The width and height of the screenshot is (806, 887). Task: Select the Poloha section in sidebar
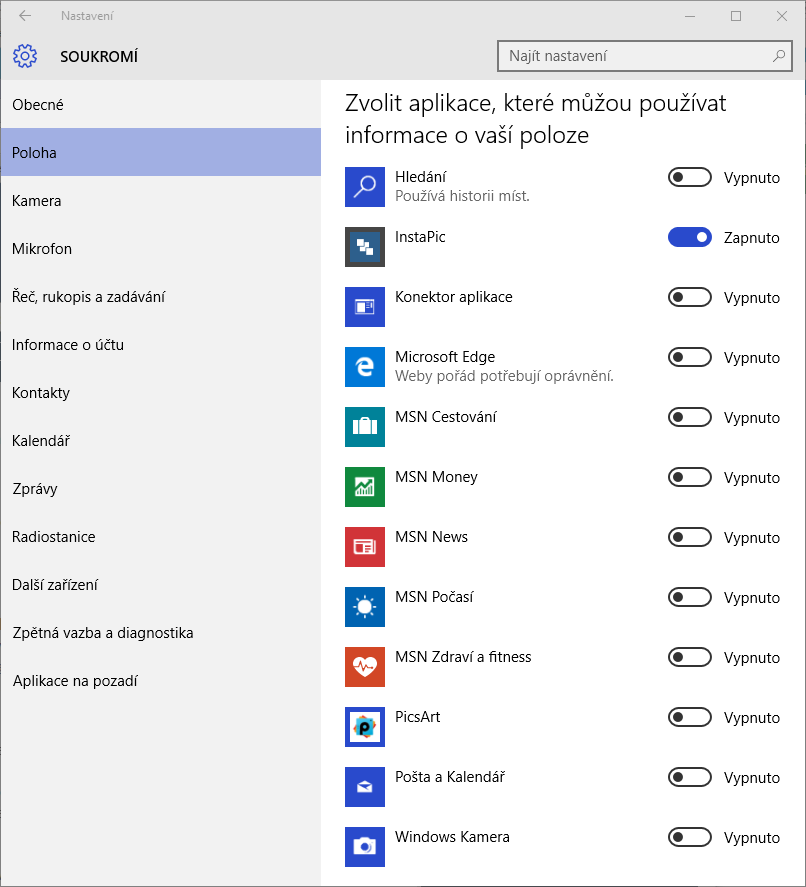coord(161,152)
